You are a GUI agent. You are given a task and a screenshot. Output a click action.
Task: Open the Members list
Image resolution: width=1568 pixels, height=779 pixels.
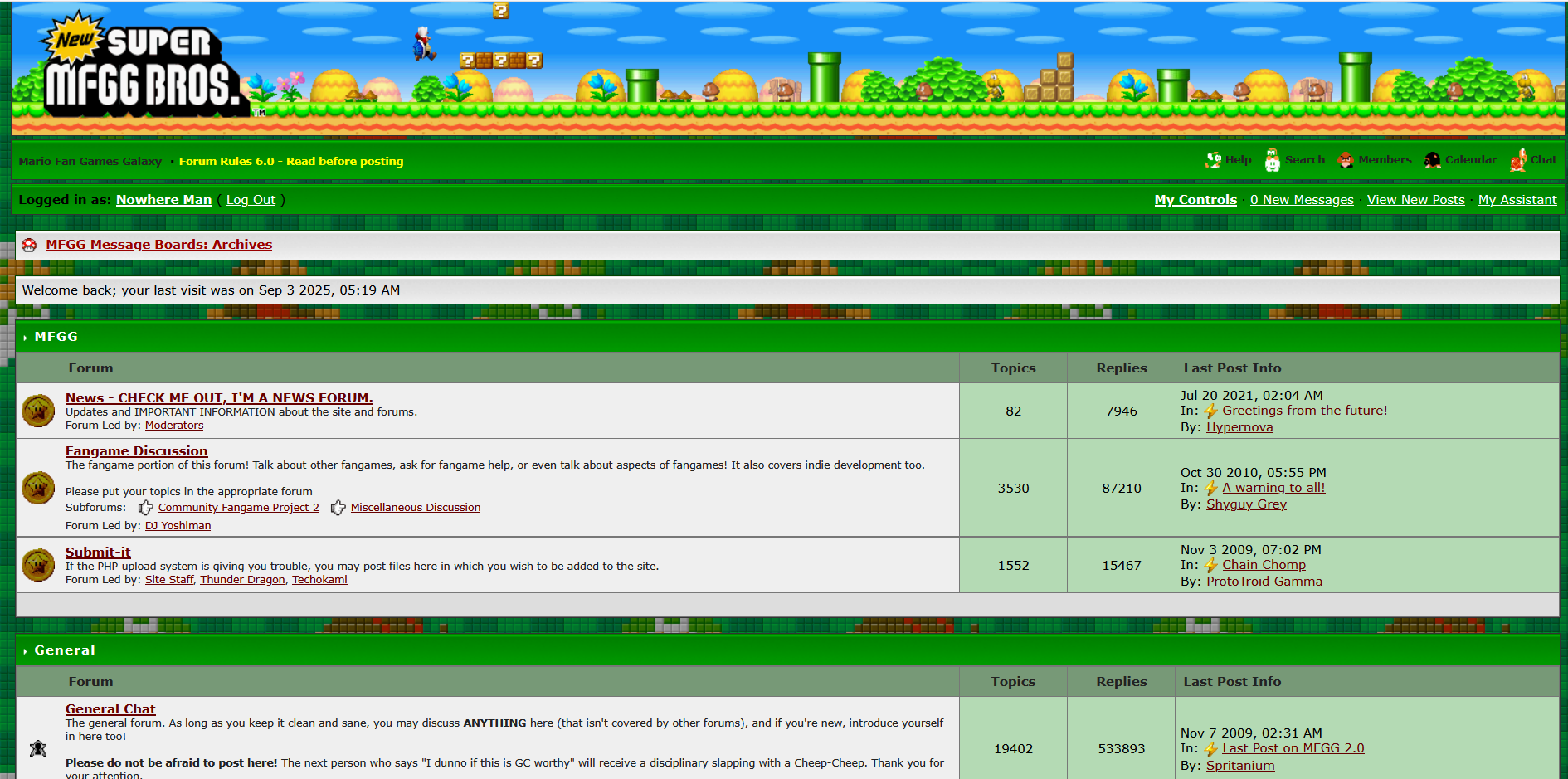tap(1385, 160)
